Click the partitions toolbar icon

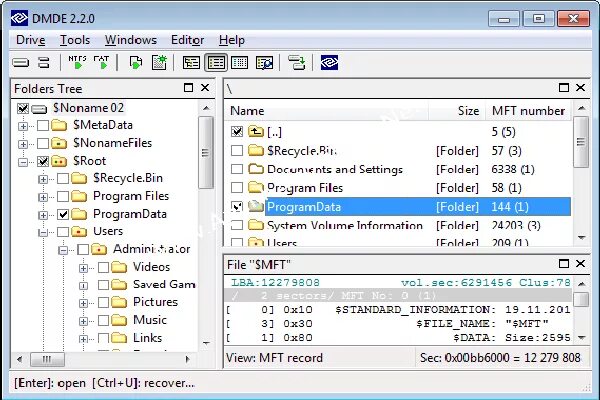tap(44, 62)
